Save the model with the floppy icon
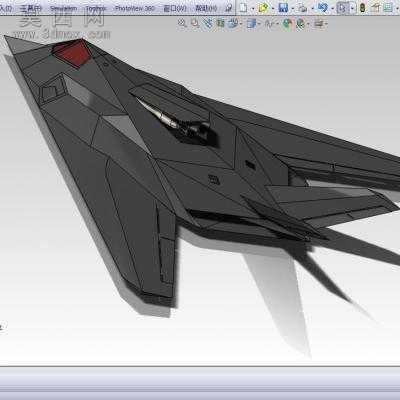 coord(283,8)
